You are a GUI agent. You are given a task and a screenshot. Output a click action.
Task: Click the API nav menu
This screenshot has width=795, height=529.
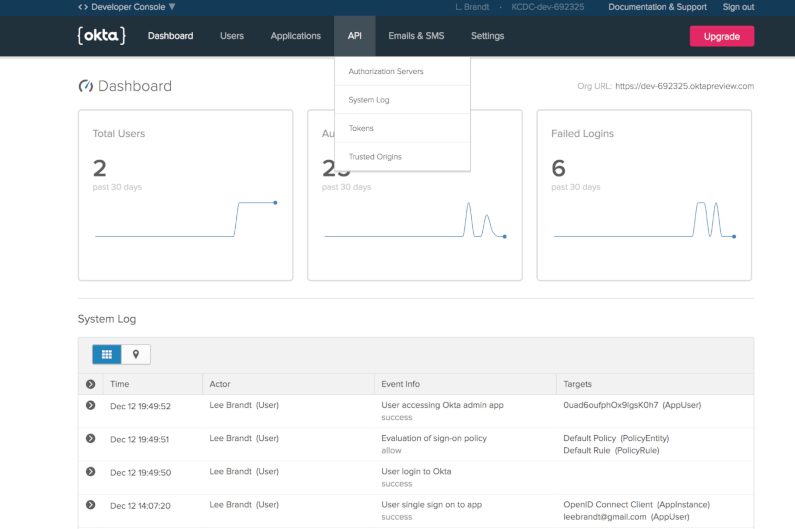[354, 36]
